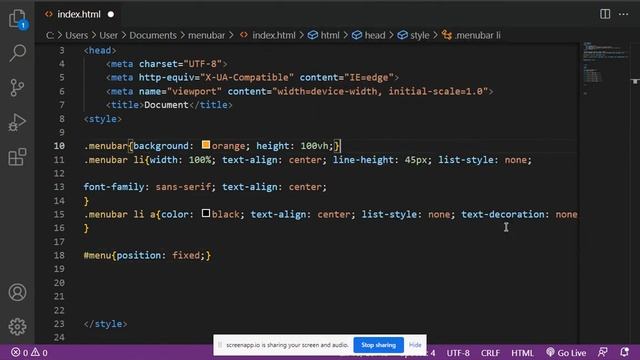
Task: Click the text-decoration property on line 15
Action: click(503, 215)
